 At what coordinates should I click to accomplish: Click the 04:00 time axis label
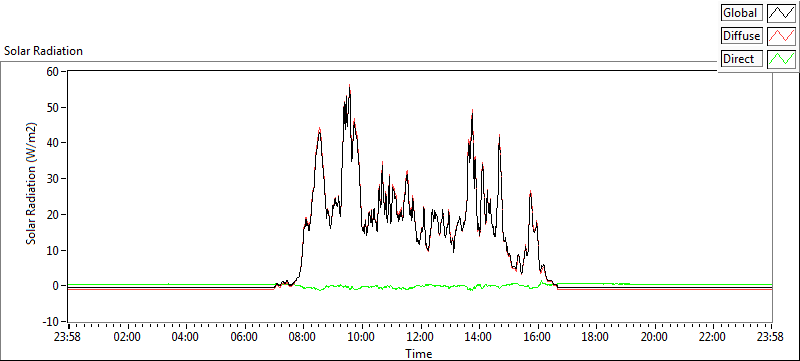pos(186,337)
